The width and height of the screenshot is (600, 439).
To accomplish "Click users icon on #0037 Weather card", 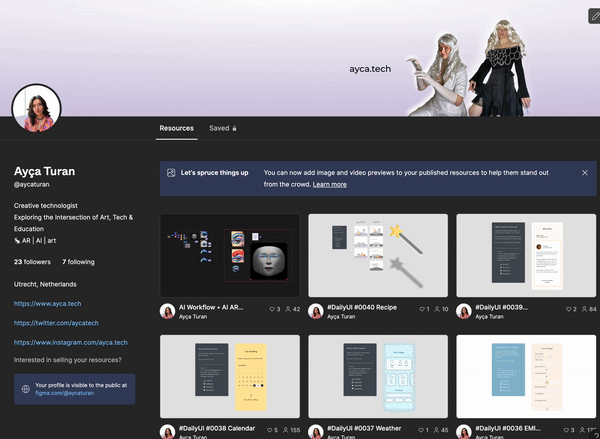I will click(437, 431).
